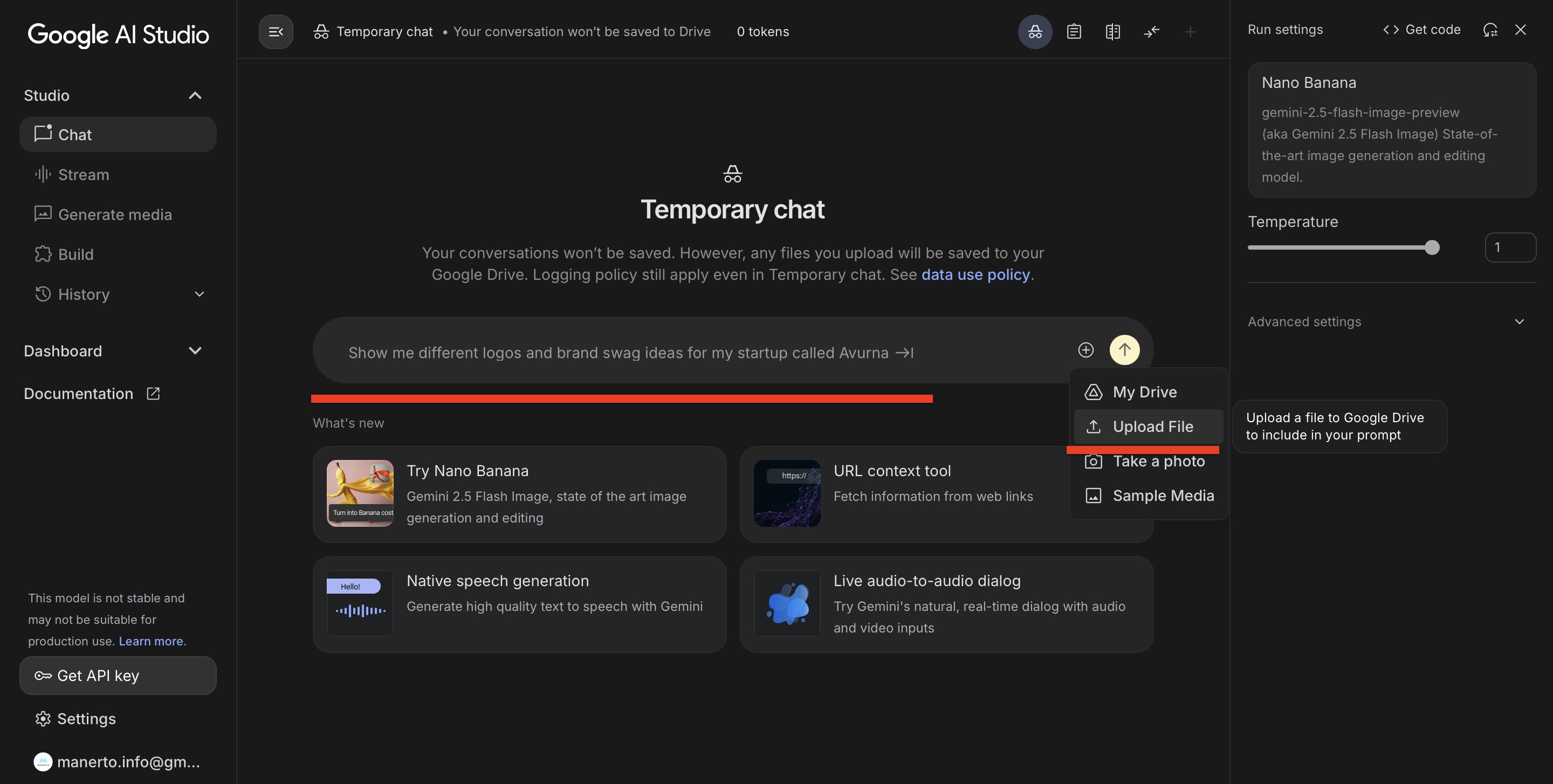The image size is (1553, 784).
Task: Click the Native speech generation thumbnail
Action: coord(360,603)
